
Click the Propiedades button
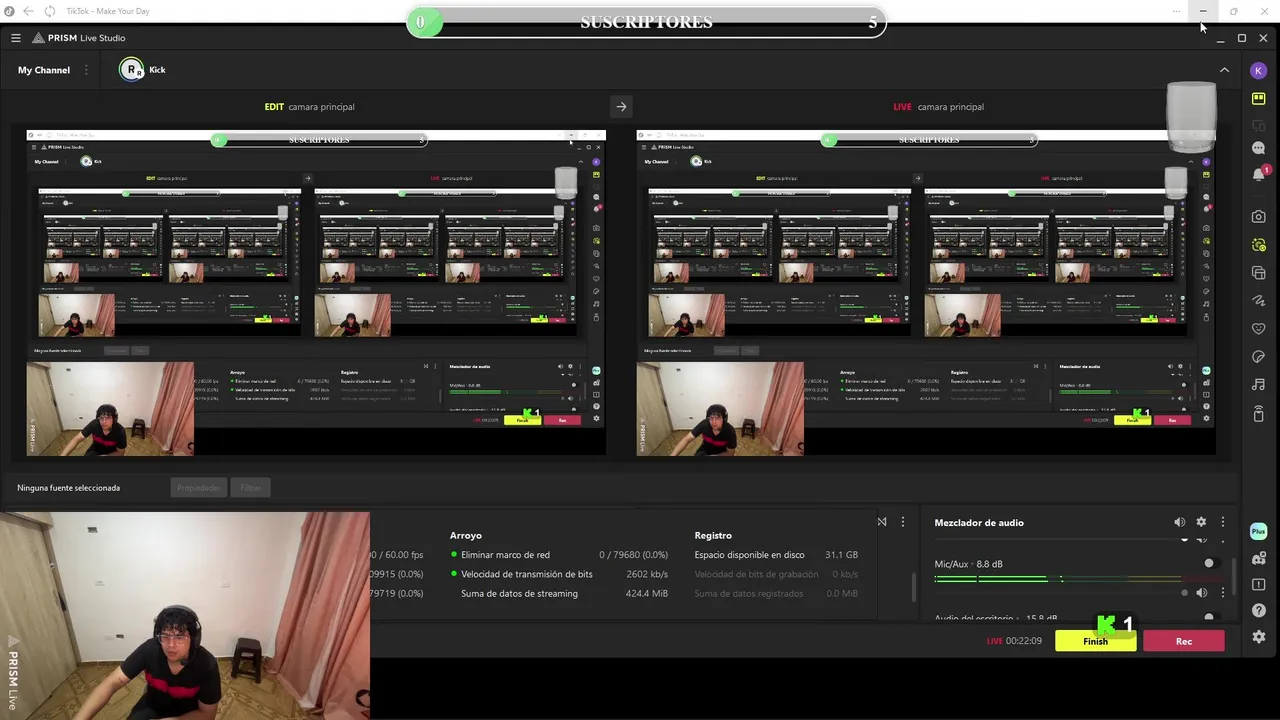(x=198, y=488)
